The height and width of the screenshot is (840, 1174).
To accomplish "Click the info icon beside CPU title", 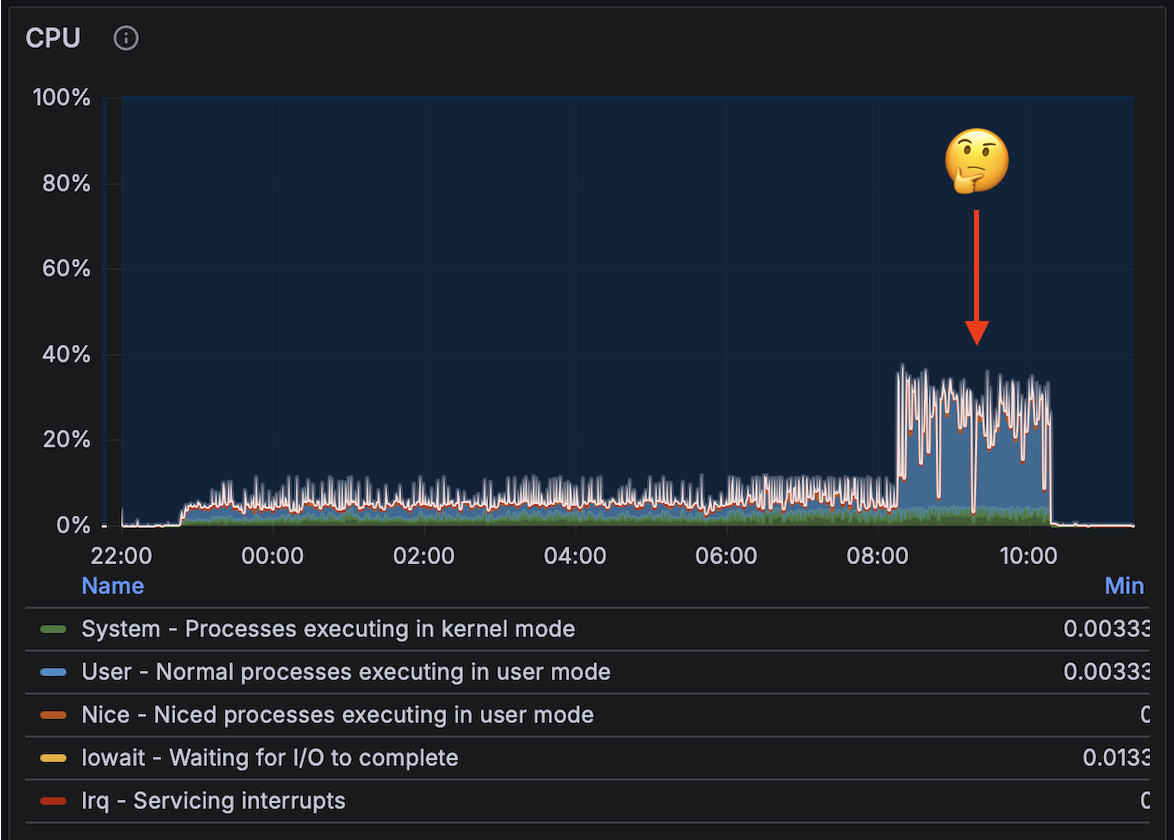I will point(126,38).
